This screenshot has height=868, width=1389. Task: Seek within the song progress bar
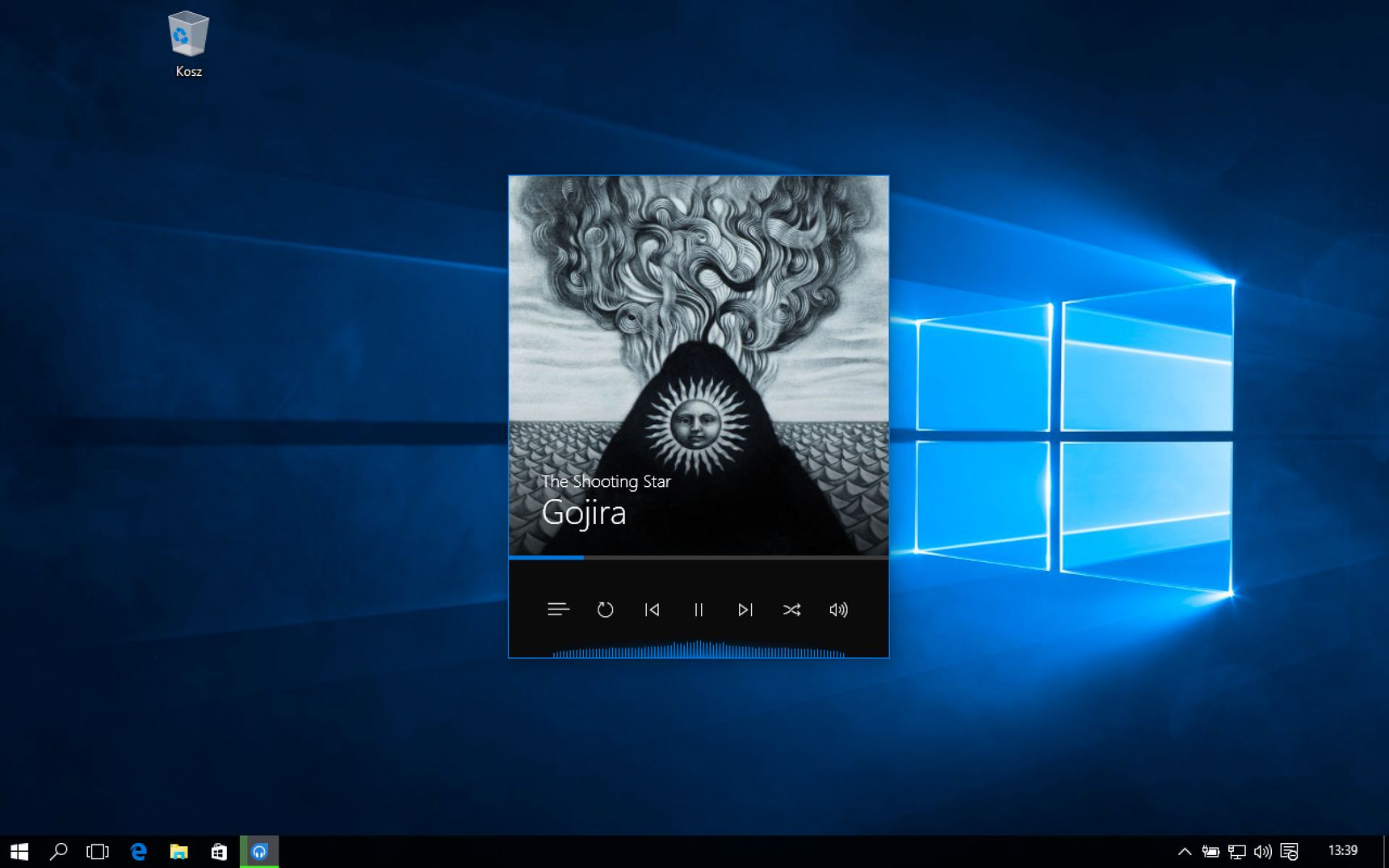699,557
